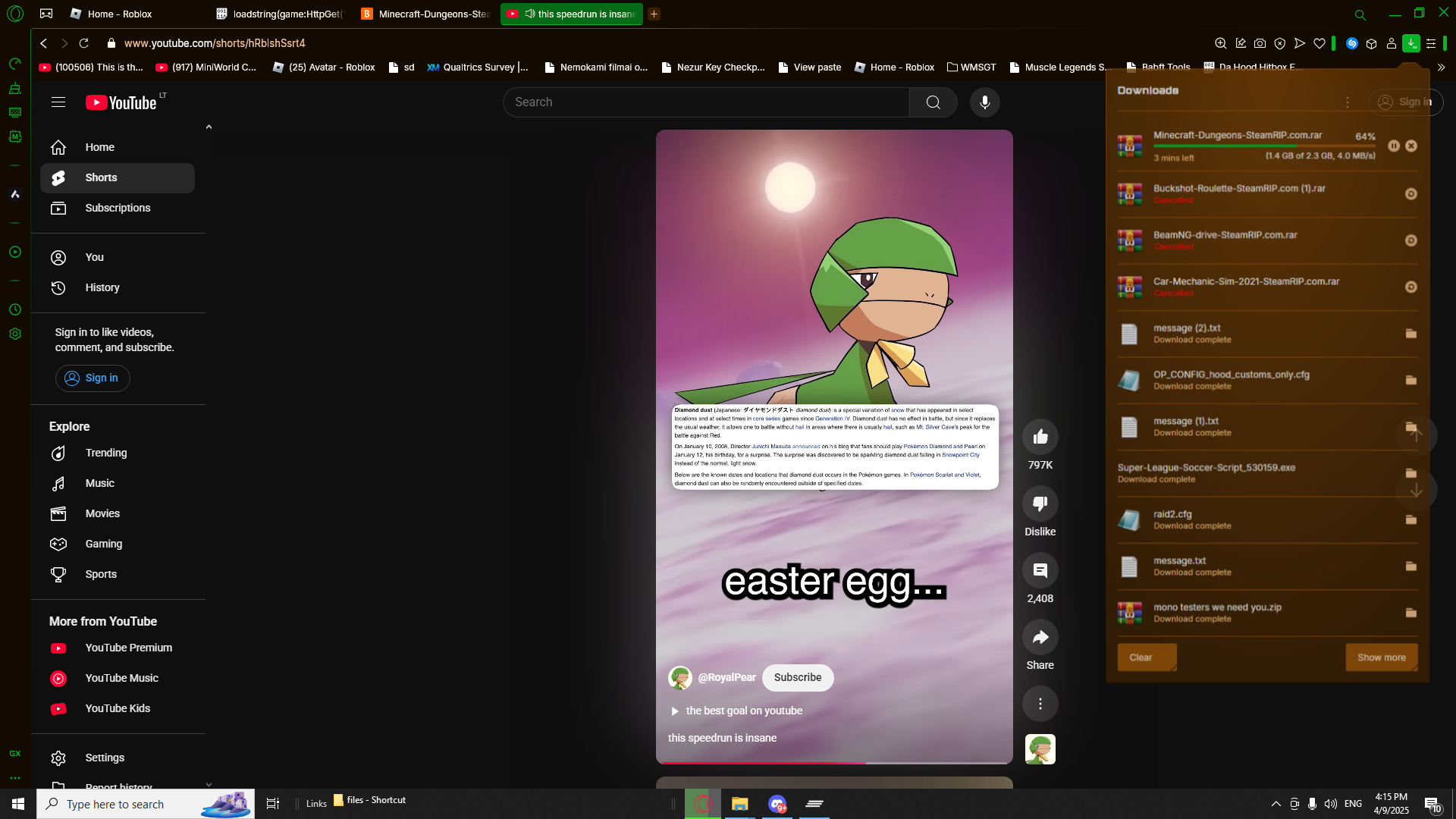This screenshot has width=1456, height=819.
Task: Start a voice search with the microphone
Action: [x=984, y=102]
